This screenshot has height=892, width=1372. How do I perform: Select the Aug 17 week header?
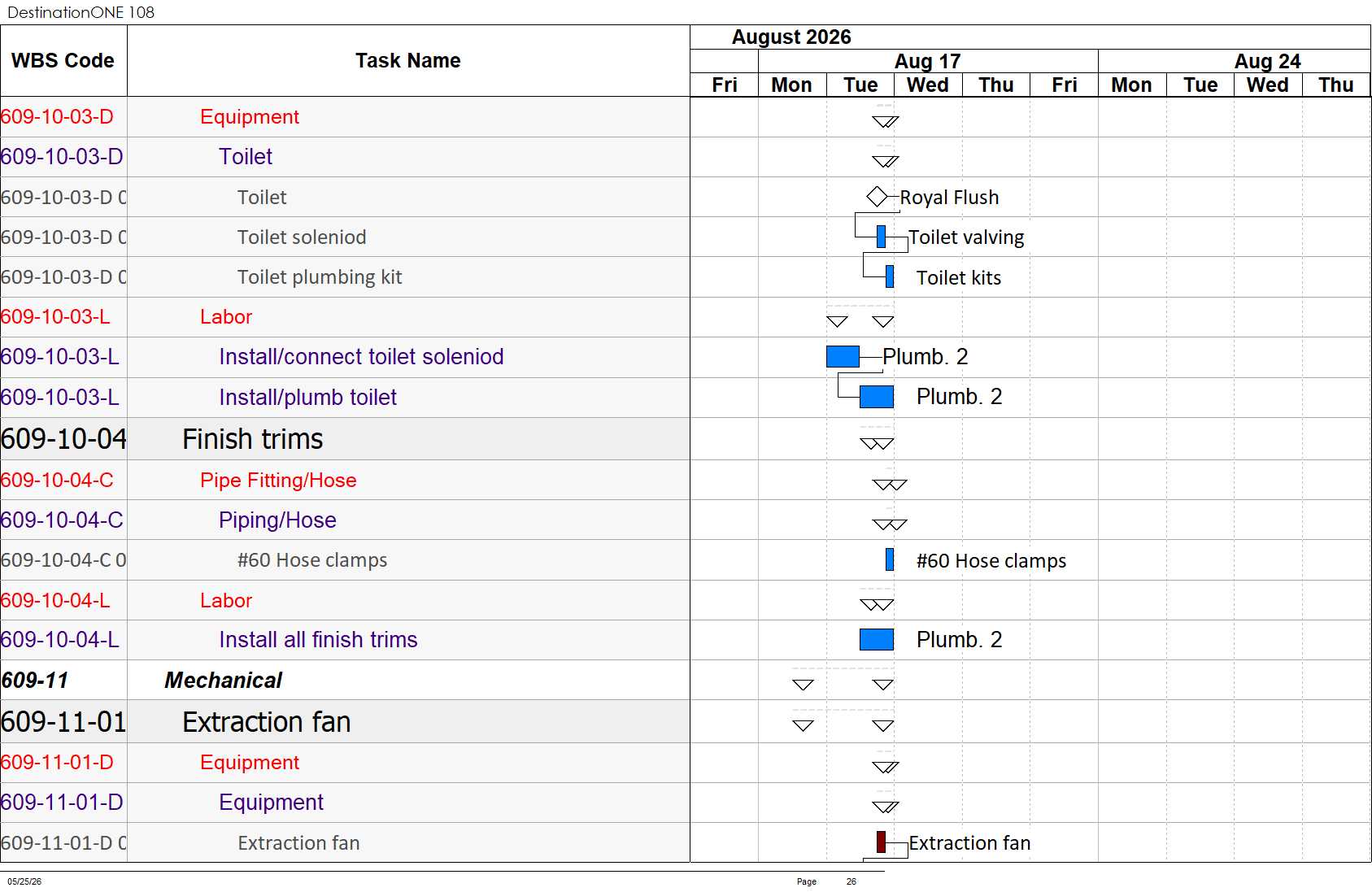click(x=928, y=61)
